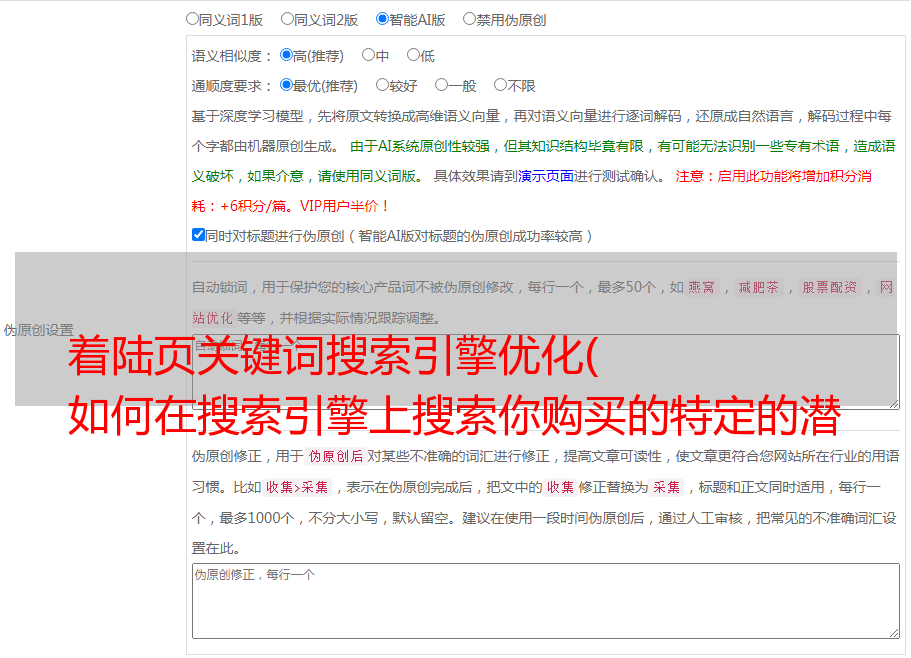Set 通顺度要求 to 一般
Image resolution: width=911 pixels, height=658 pixels.
point(442,85)
